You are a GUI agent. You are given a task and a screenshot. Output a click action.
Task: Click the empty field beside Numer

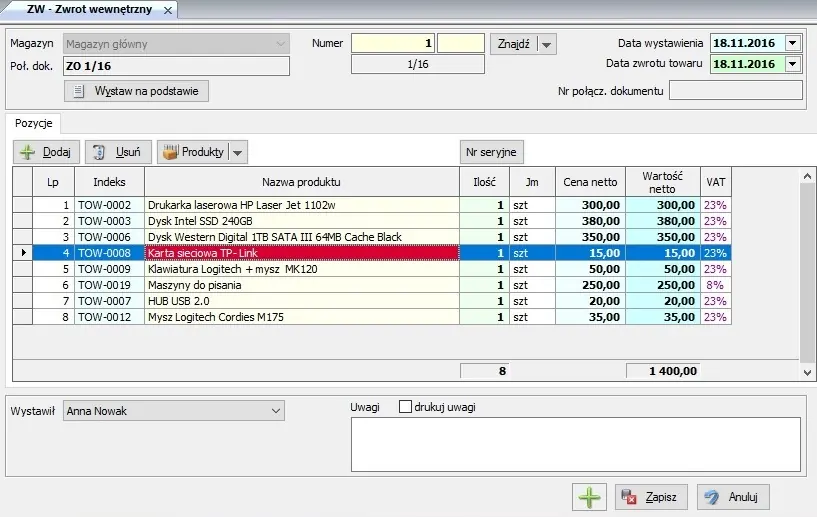click(x=461, y=43)
